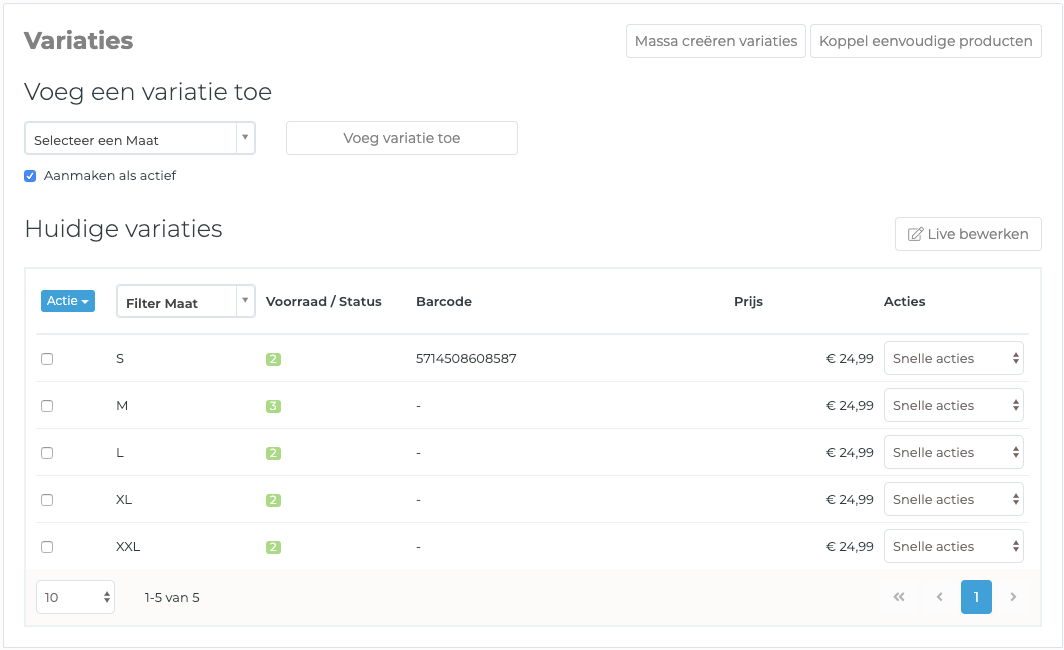Toggle the Aanmaken als actief checkbox
Viewport: 1064px width, 650px height.
[x=30, y=176]
